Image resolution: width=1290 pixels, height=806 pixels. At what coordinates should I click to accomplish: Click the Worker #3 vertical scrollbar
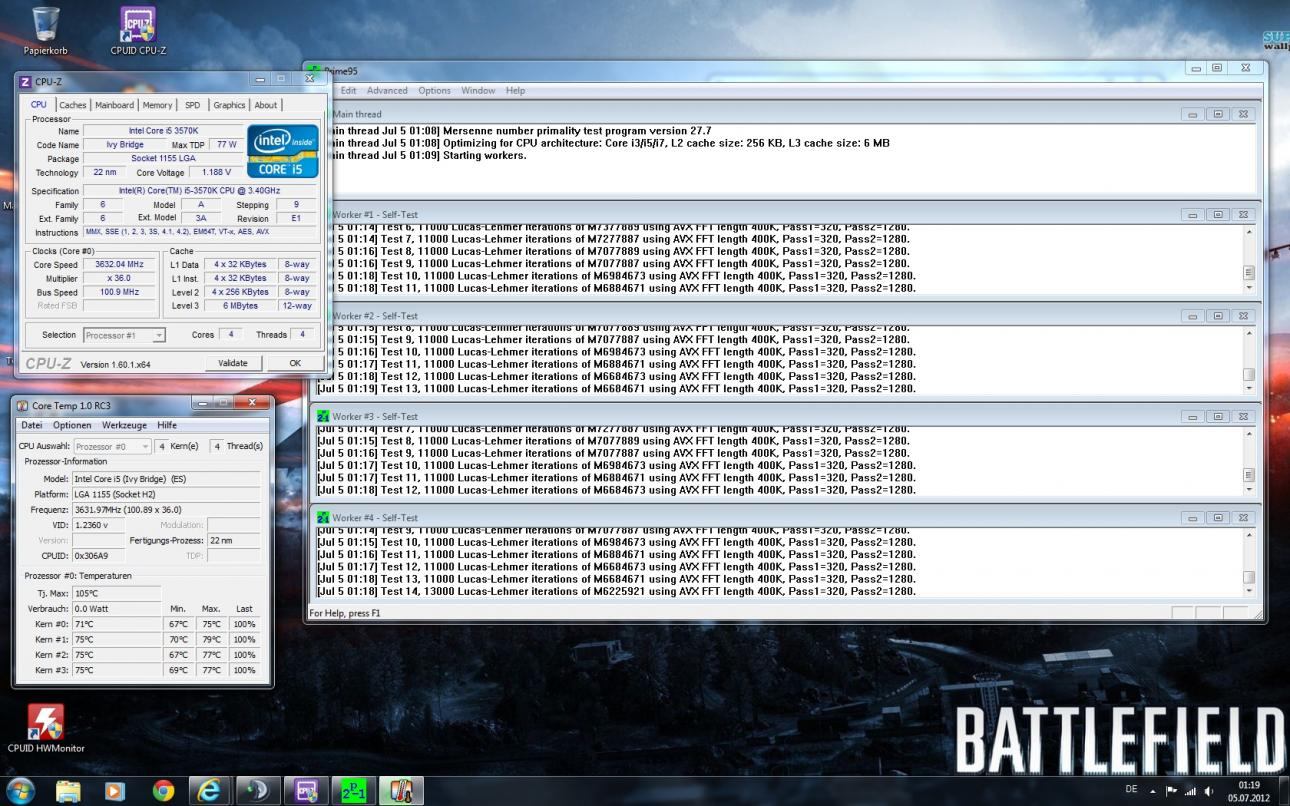click(1248, 461)
